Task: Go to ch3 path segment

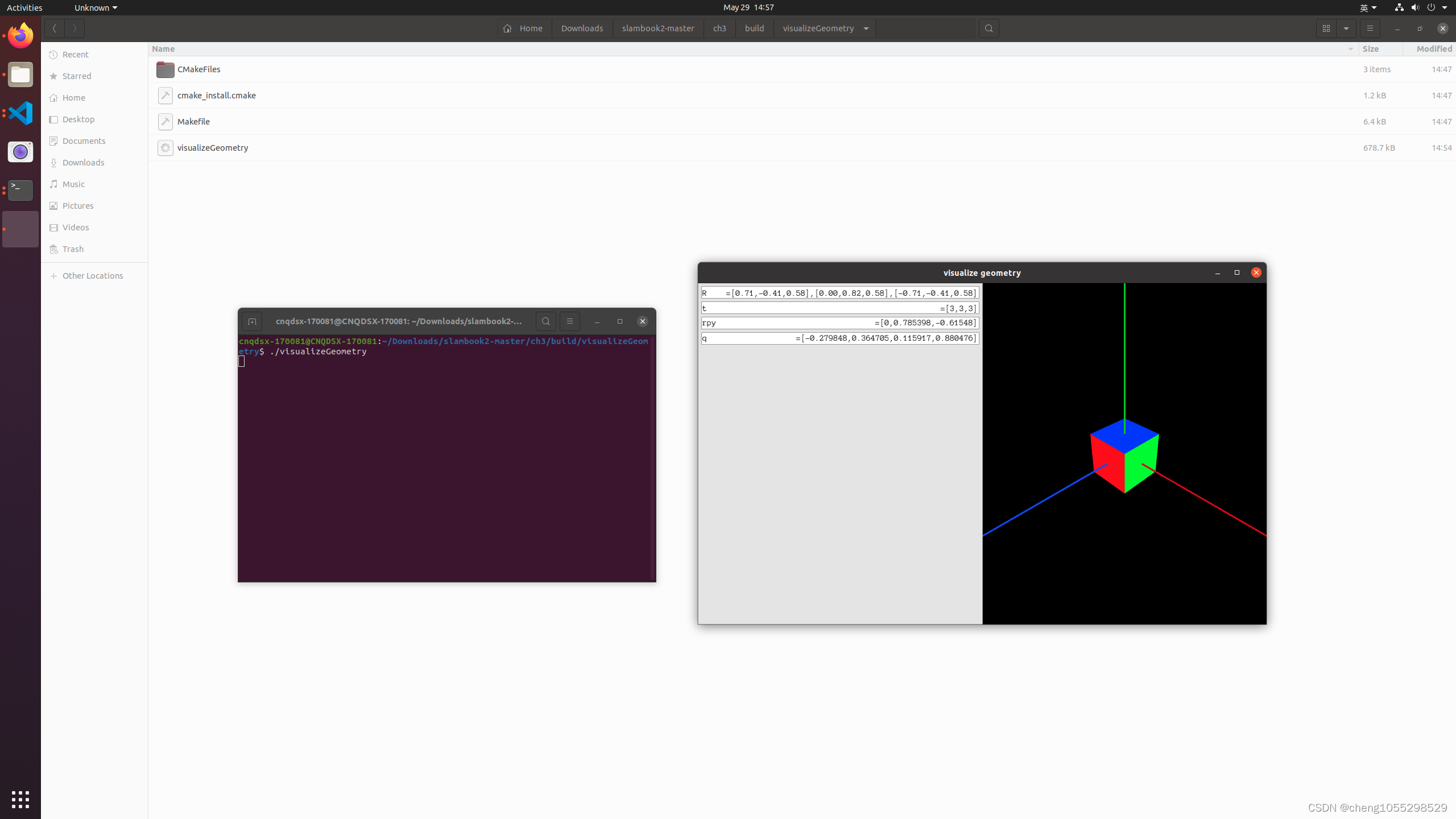Action: click(719, 28)
